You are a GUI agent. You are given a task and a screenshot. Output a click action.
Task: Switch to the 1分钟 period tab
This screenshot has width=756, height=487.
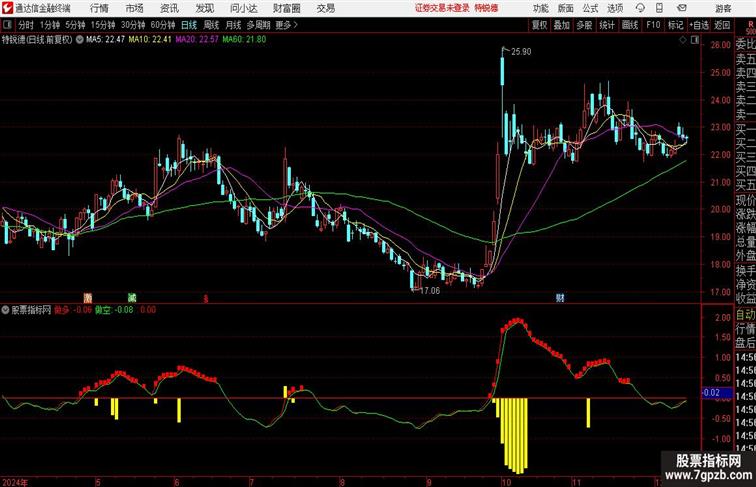click(x=50, y=25)
